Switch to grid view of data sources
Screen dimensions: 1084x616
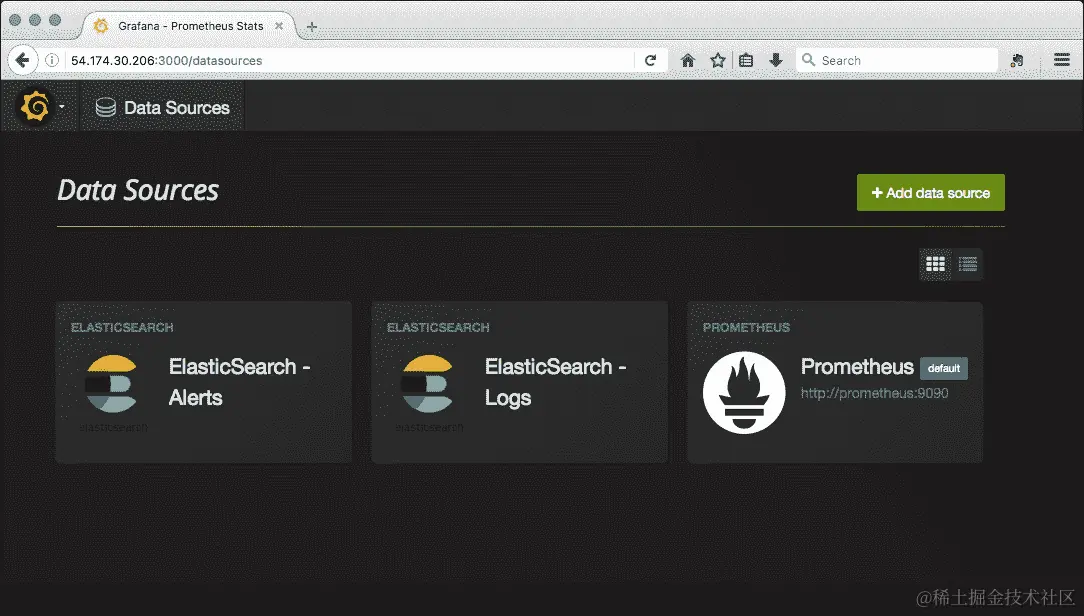(x=936, y=264)
